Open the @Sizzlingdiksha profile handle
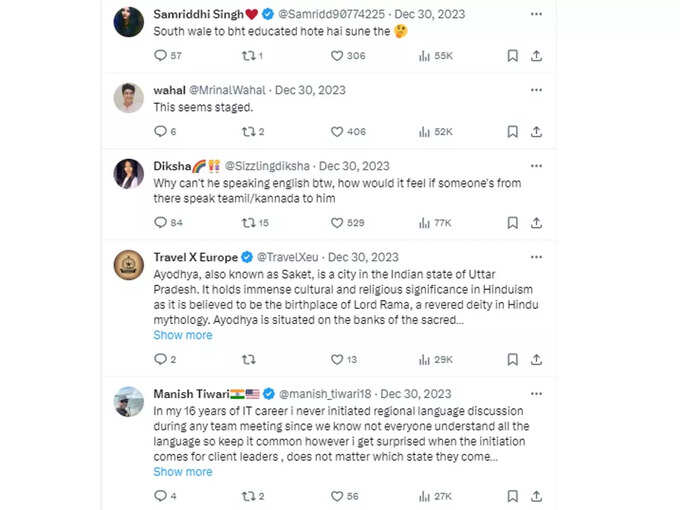This screenshot has height=510, width=680. coord(267,166)
